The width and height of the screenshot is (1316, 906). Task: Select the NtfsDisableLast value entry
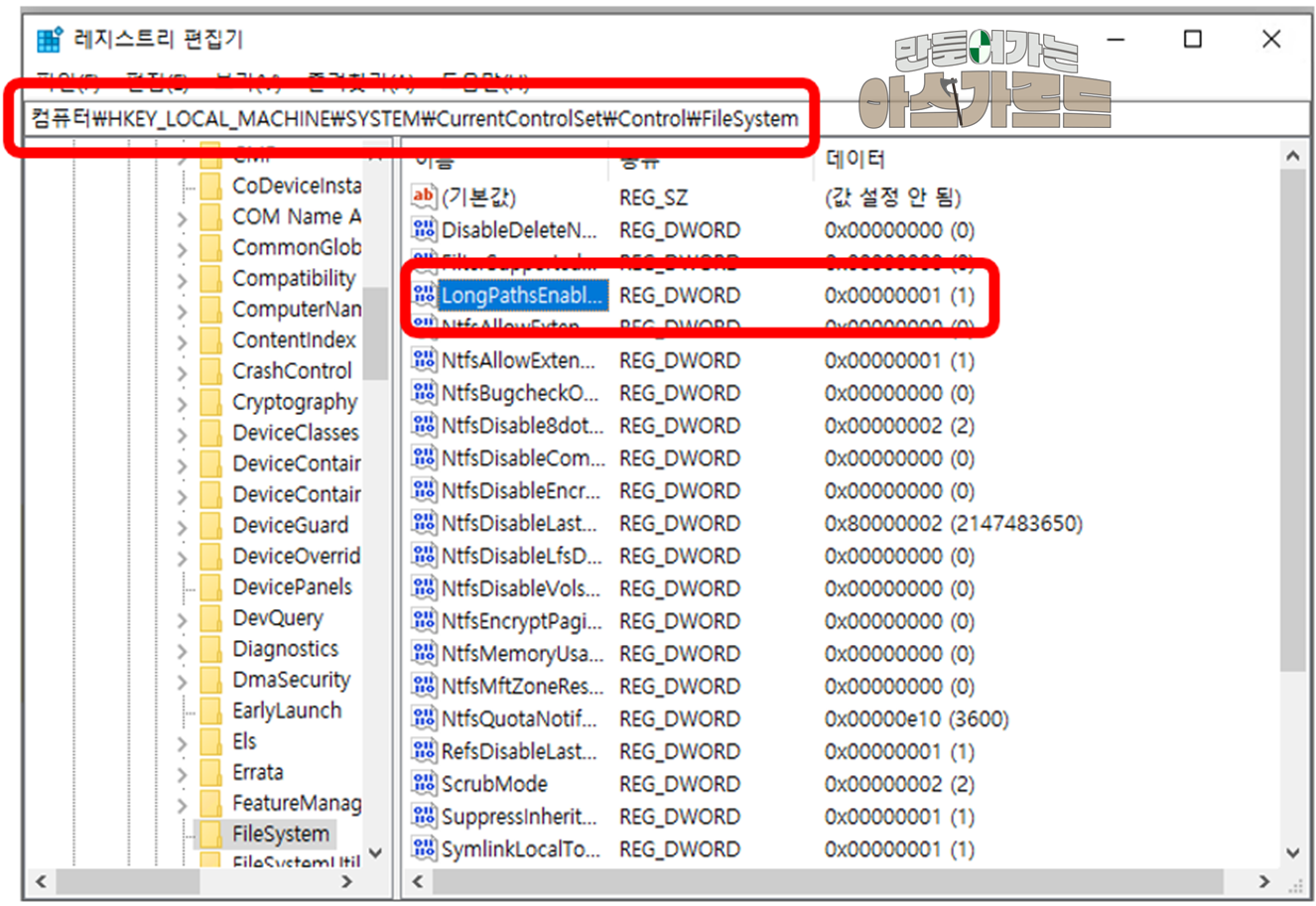point(519,523)
